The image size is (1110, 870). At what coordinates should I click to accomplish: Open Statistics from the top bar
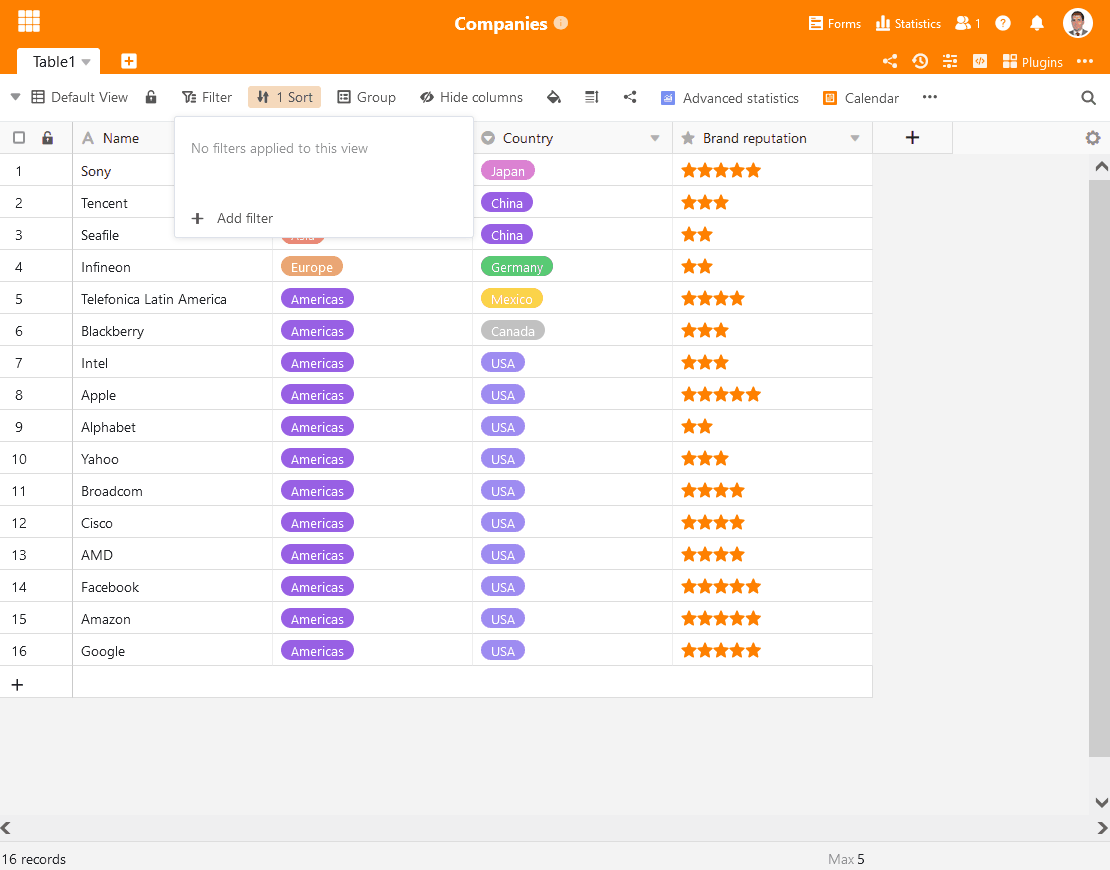click(908, 23)
